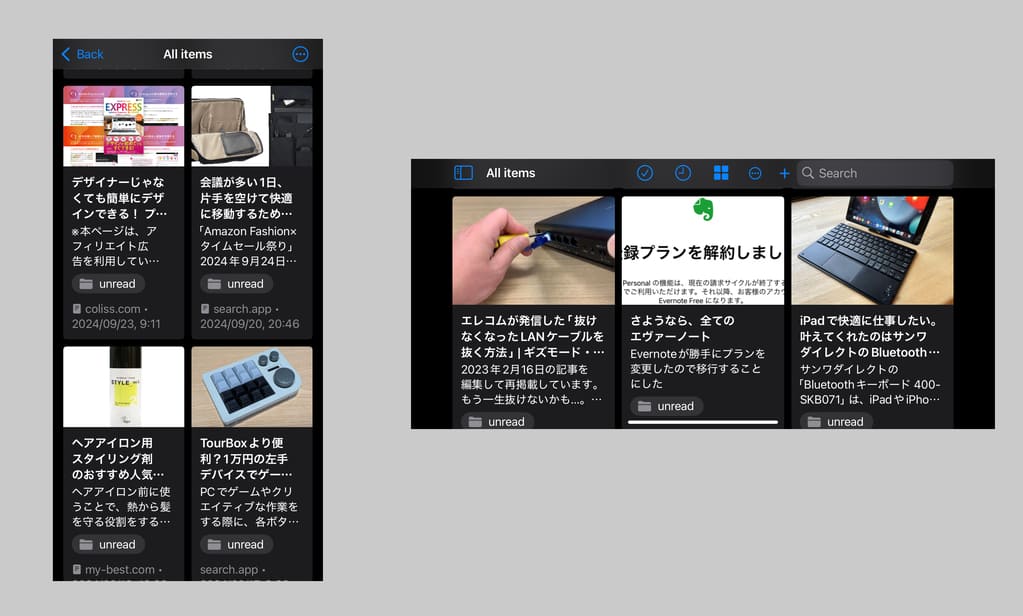Tap unread tag on LAN cable card
This screenshot has width=1023, height=616.
tap(497, 422)
